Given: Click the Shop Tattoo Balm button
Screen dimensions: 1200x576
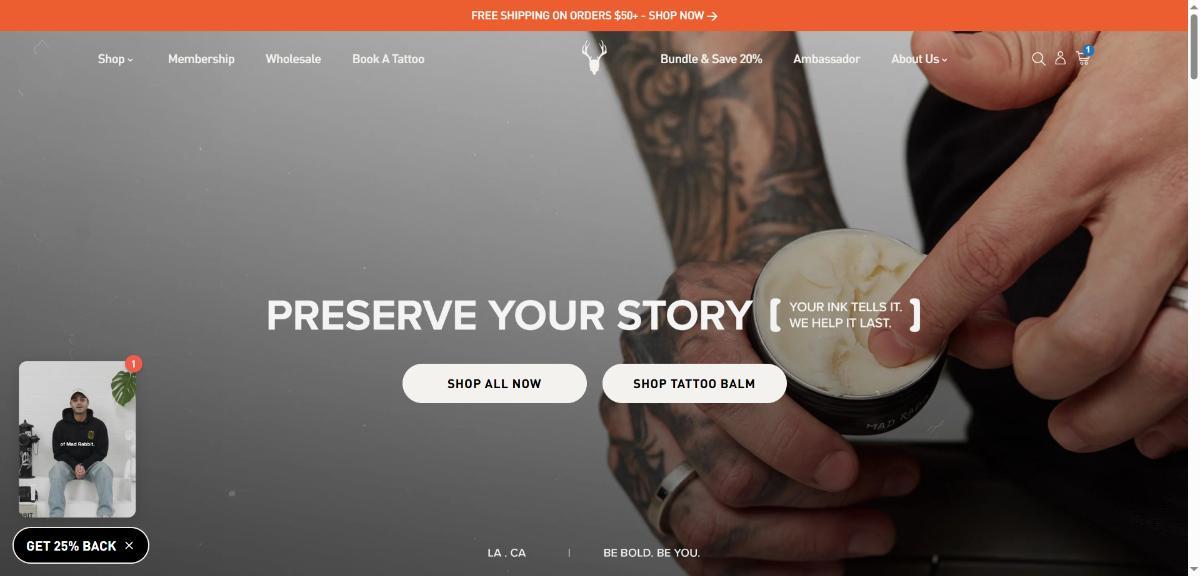Looking at the screenshot, I should point(694,383).
